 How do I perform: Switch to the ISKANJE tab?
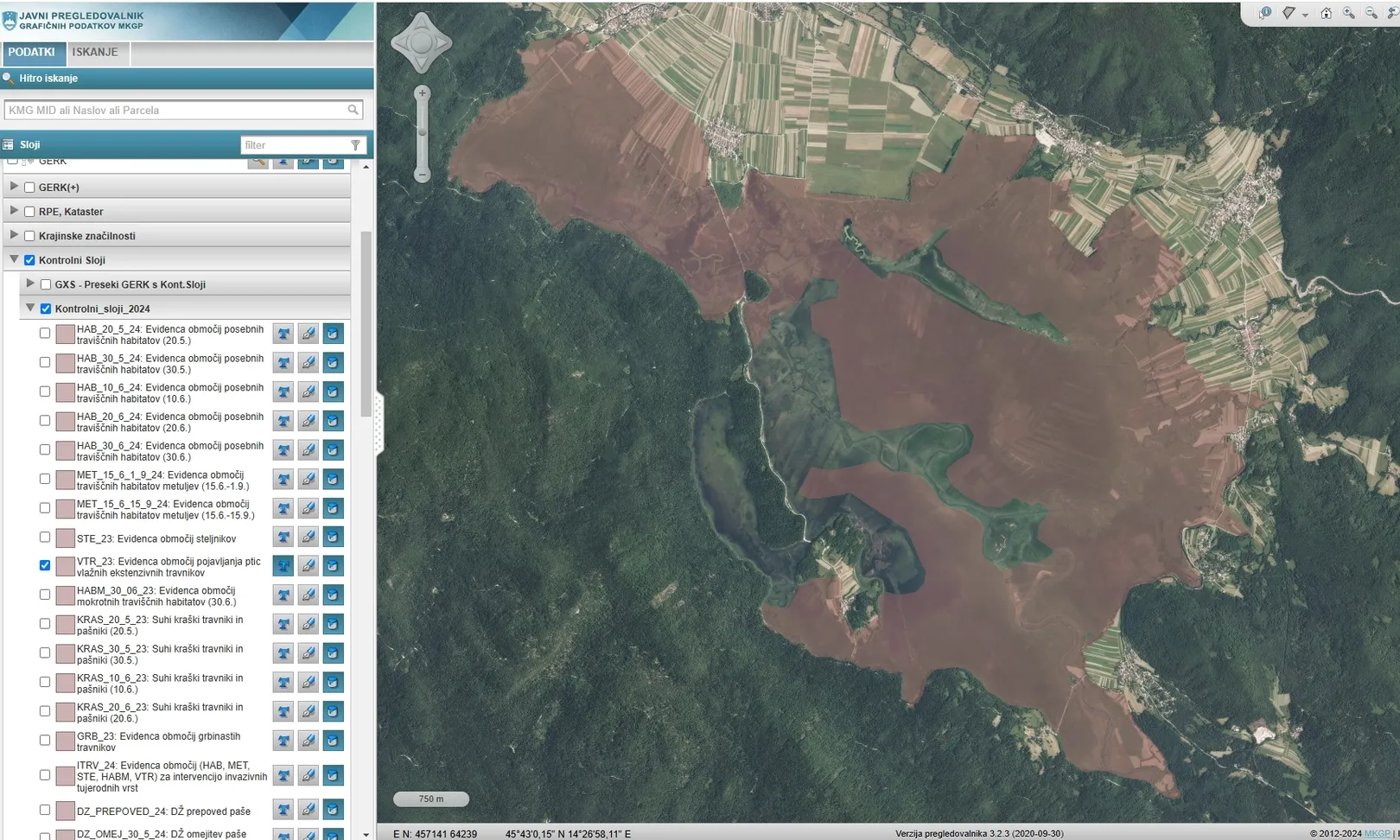pos(95,53)
